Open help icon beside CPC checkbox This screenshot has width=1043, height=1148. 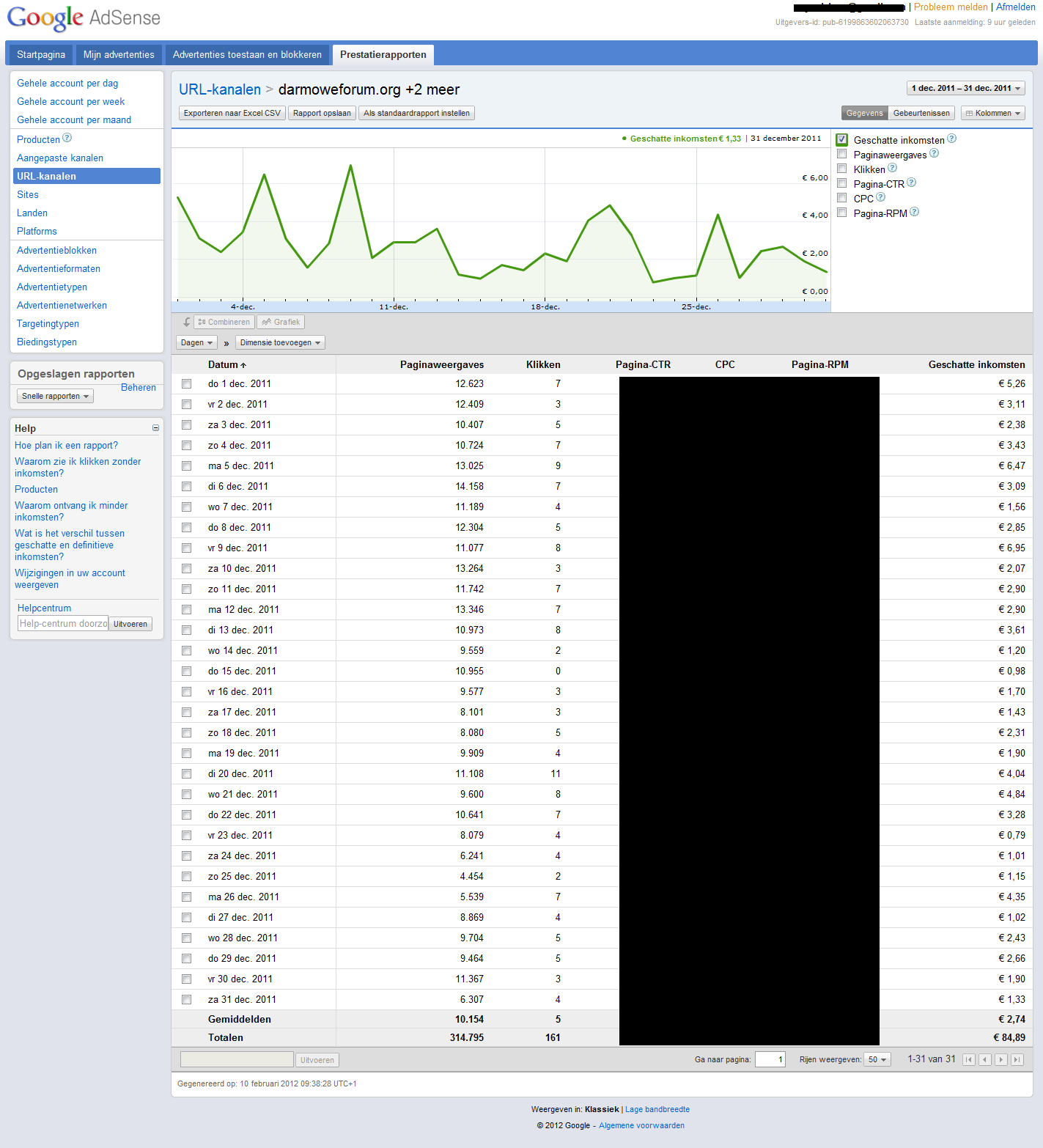pyautogui.click(x=880, y=197)
